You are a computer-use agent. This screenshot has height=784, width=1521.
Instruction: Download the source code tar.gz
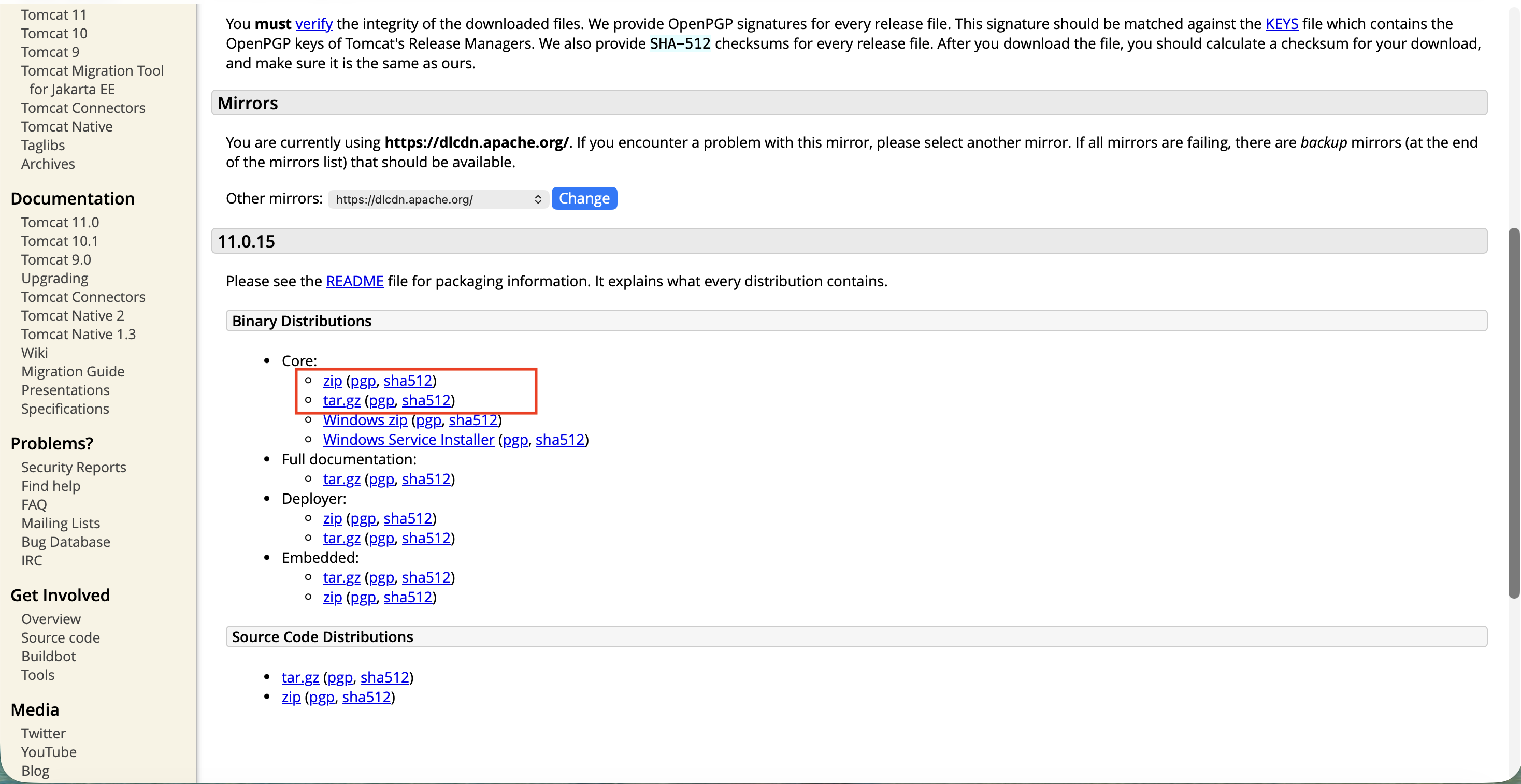300,677
